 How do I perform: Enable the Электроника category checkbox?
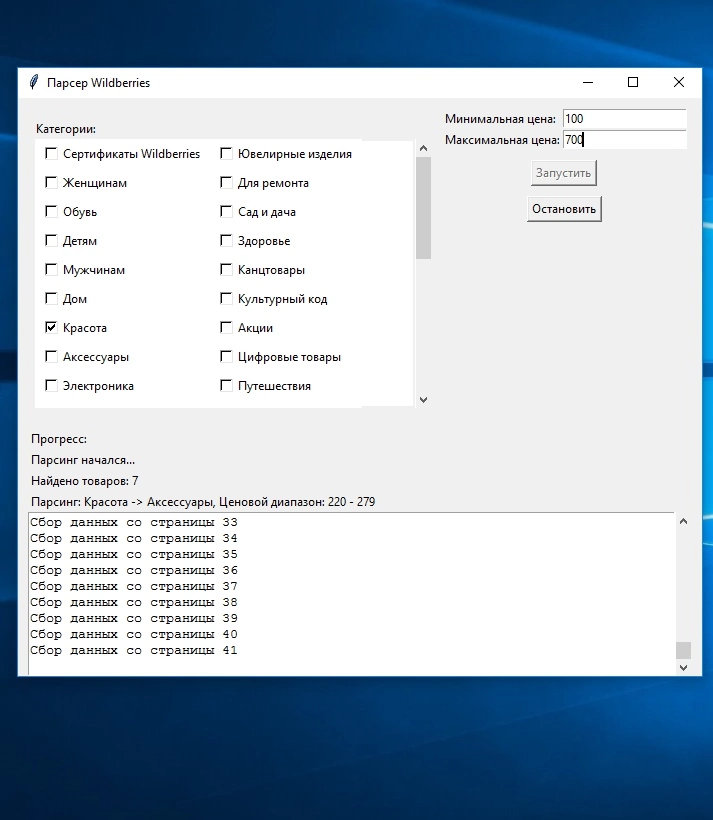(51, 386)
